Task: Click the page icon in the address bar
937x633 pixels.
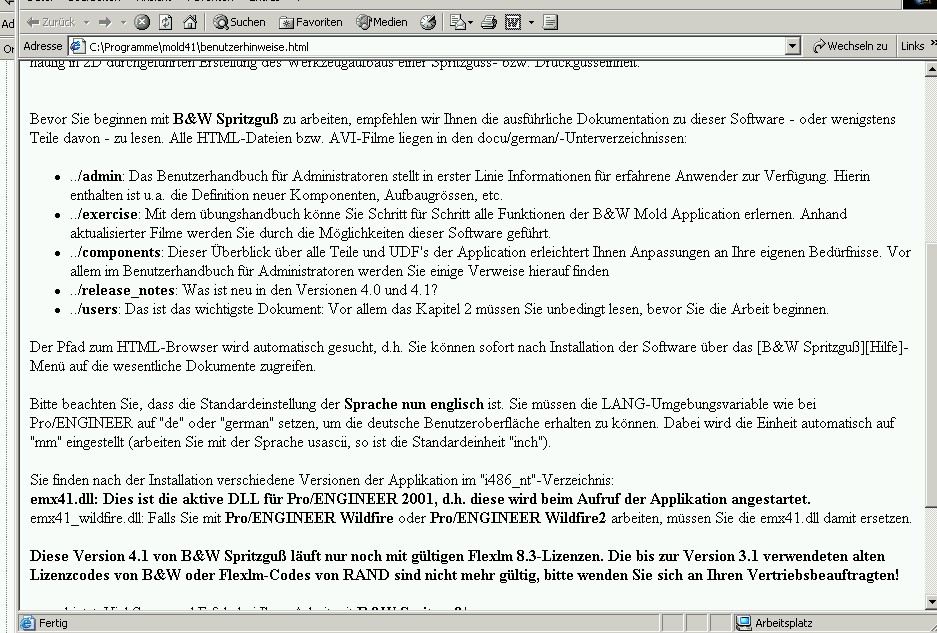Action: 78,47
